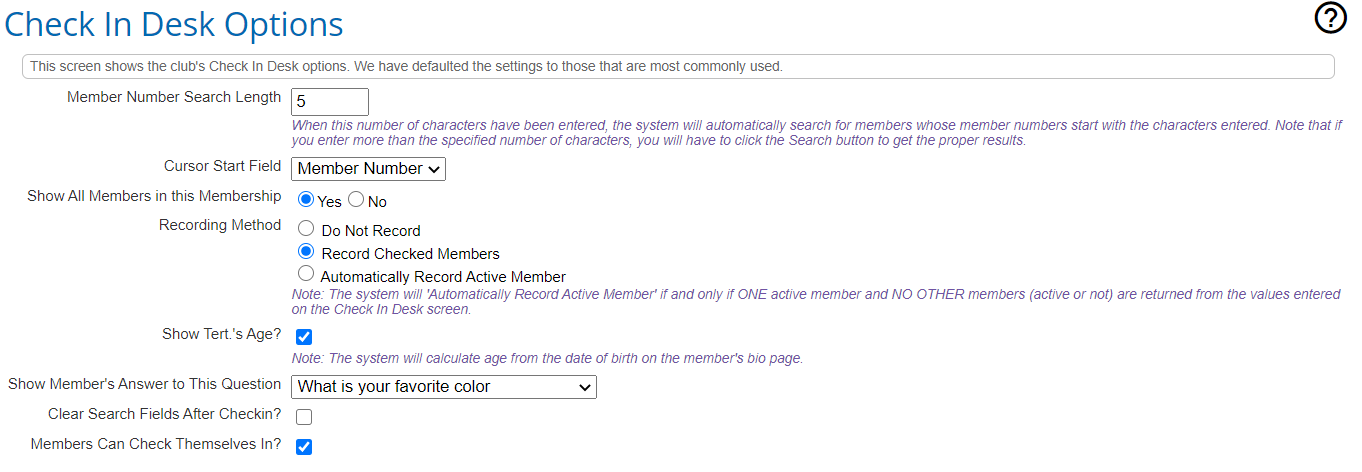Viewport: 1362px width, 472px height.
Task: Choose the Do Not Record option
Action: point(306,229)
